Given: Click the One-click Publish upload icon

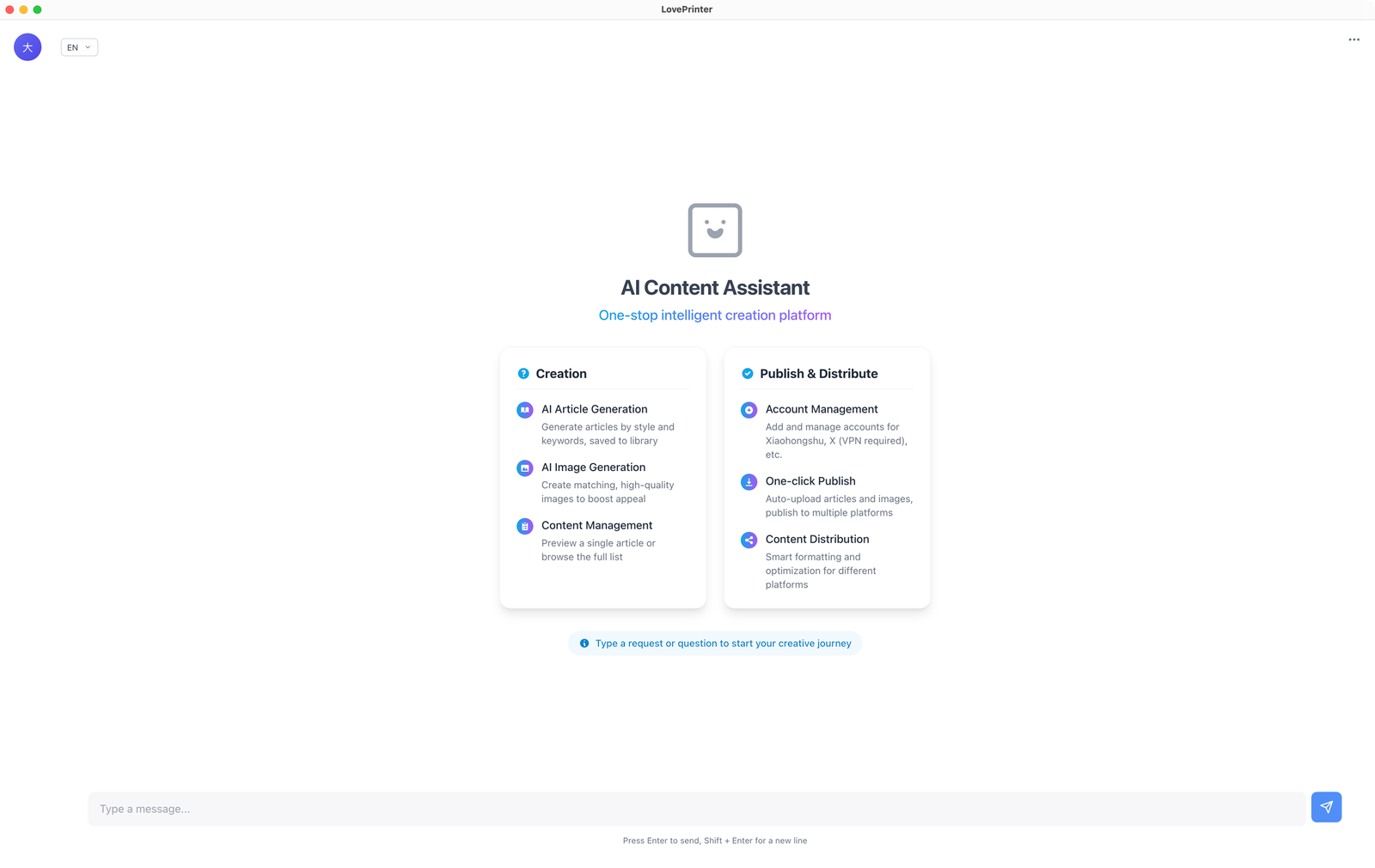Looking at the screenshot, I should [749, 482].
